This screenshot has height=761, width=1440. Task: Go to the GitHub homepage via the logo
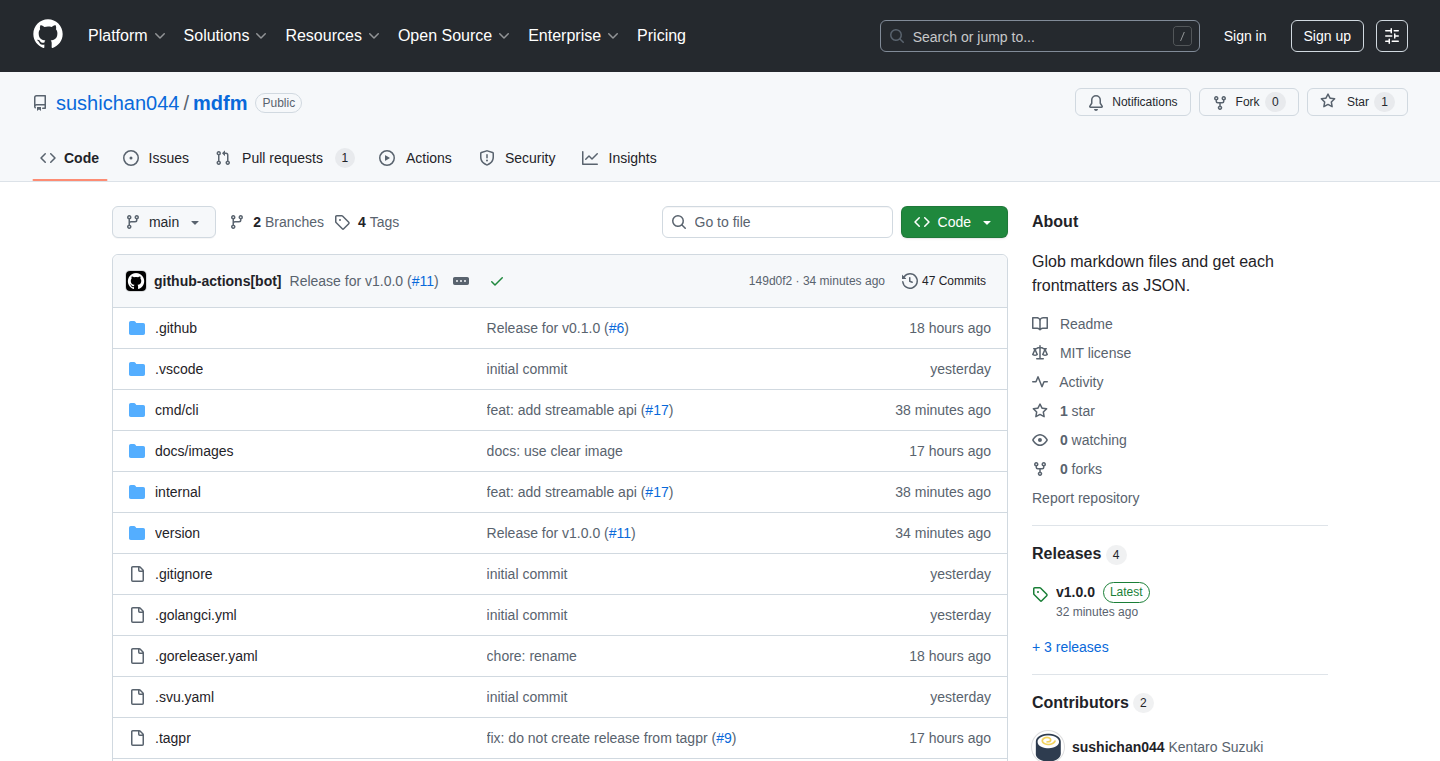(x=48, y=35)
